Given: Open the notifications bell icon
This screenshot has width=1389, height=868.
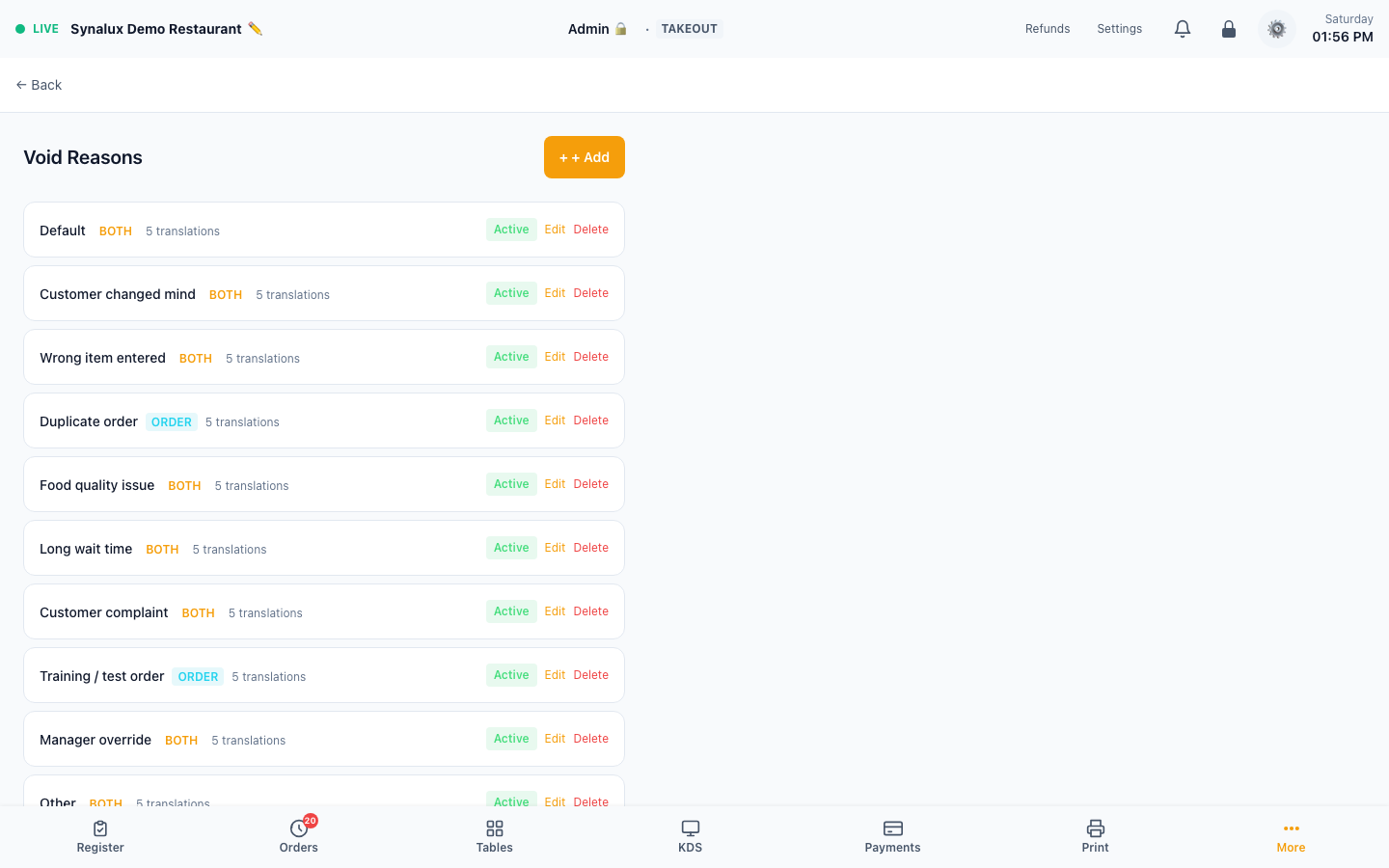Looking at the screenshot, I should click(x=1183, y=29).
